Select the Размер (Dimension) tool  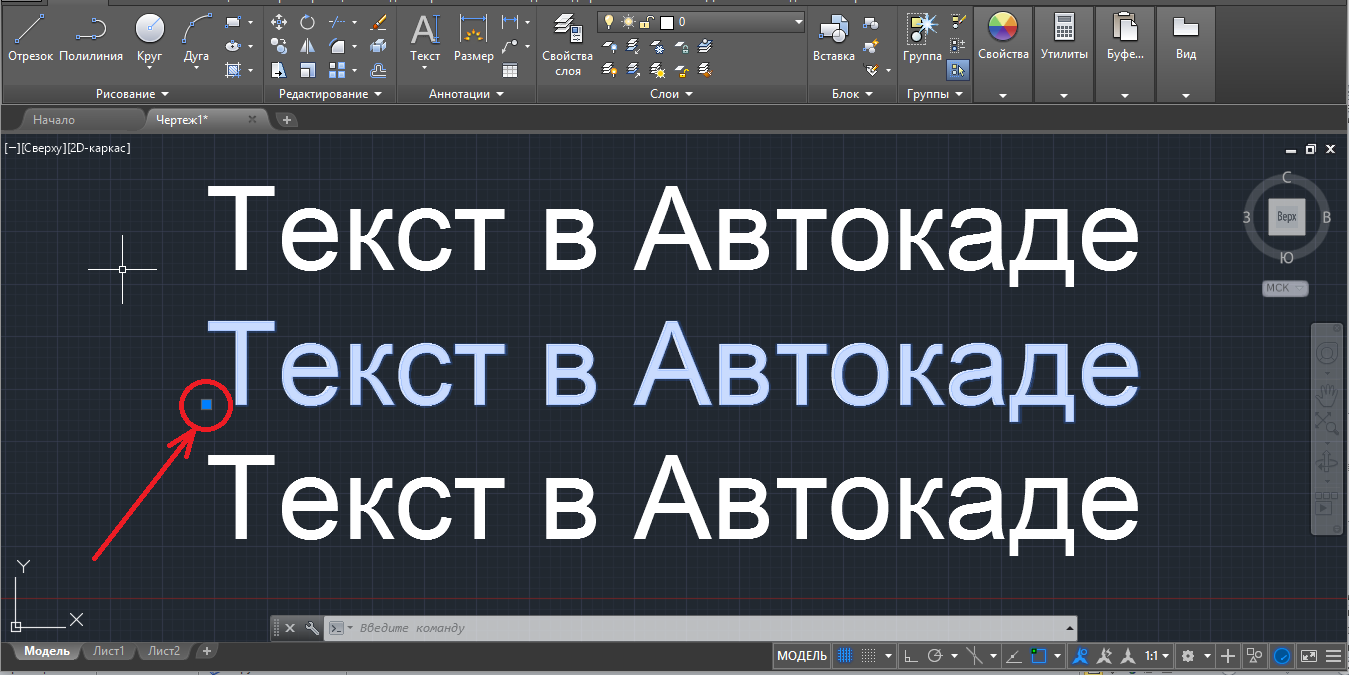click(473, 38)
